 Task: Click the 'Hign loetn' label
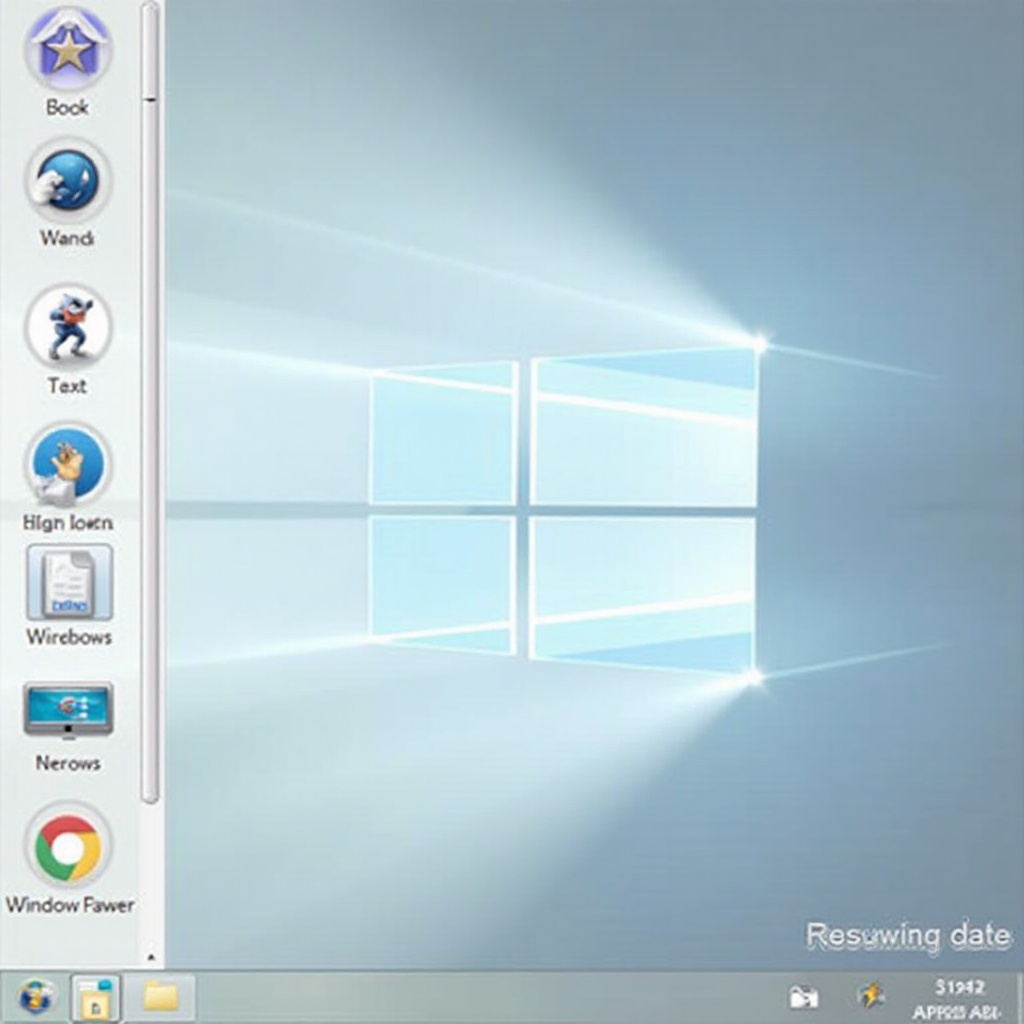point(68,522)
